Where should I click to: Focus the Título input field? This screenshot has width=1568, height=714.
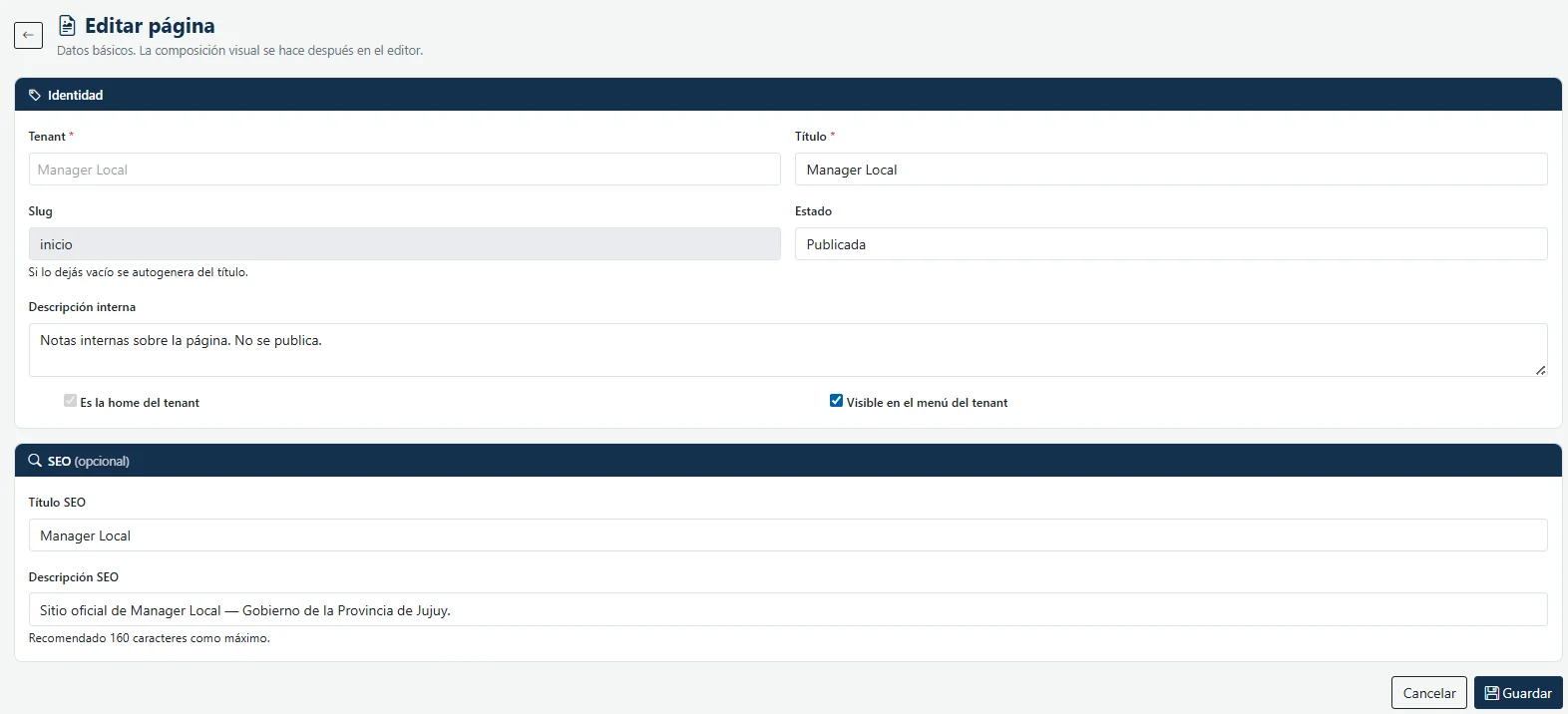tap(1171, 170)
